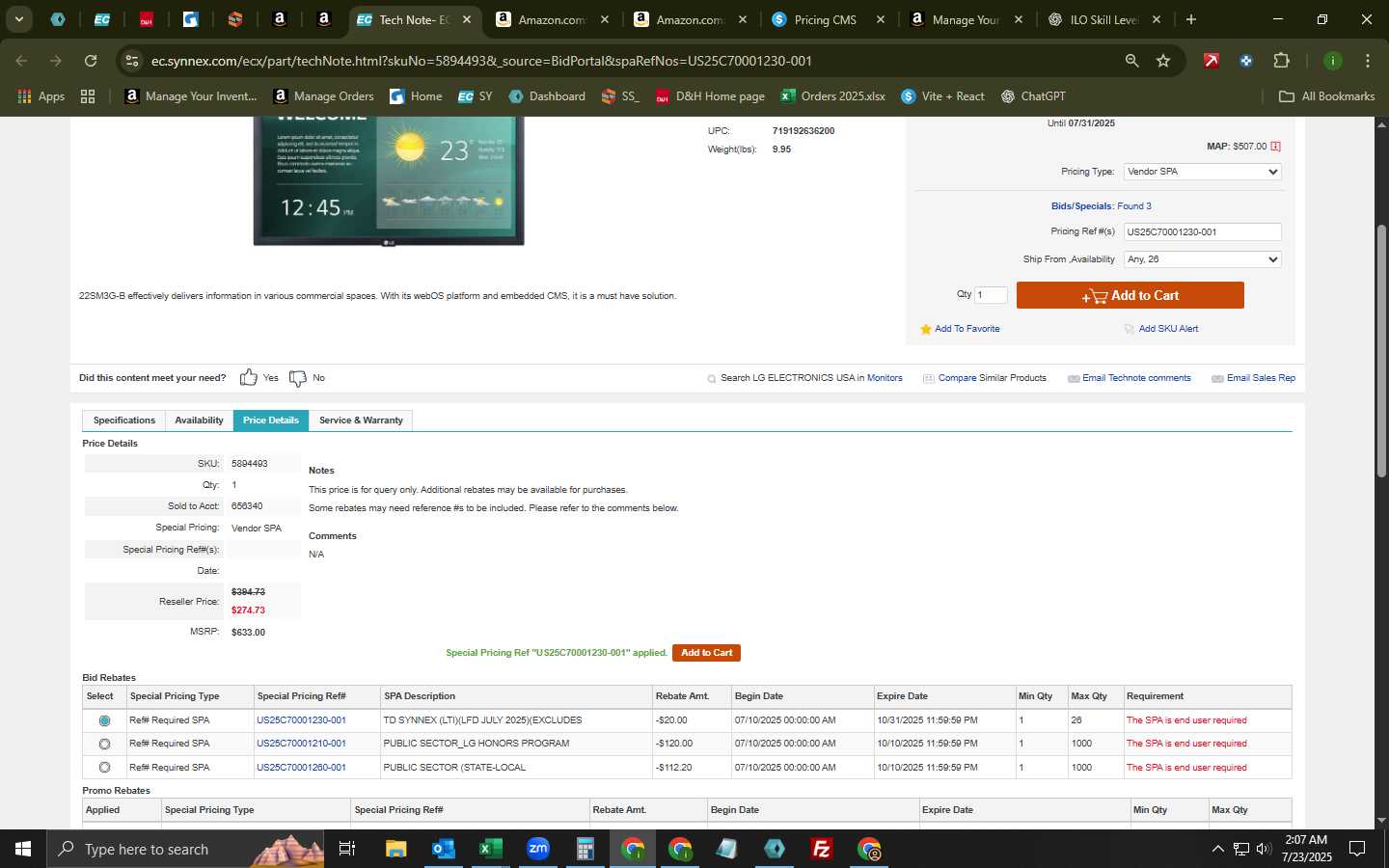Click the vertical page scrollbar

coord(1381,352)
